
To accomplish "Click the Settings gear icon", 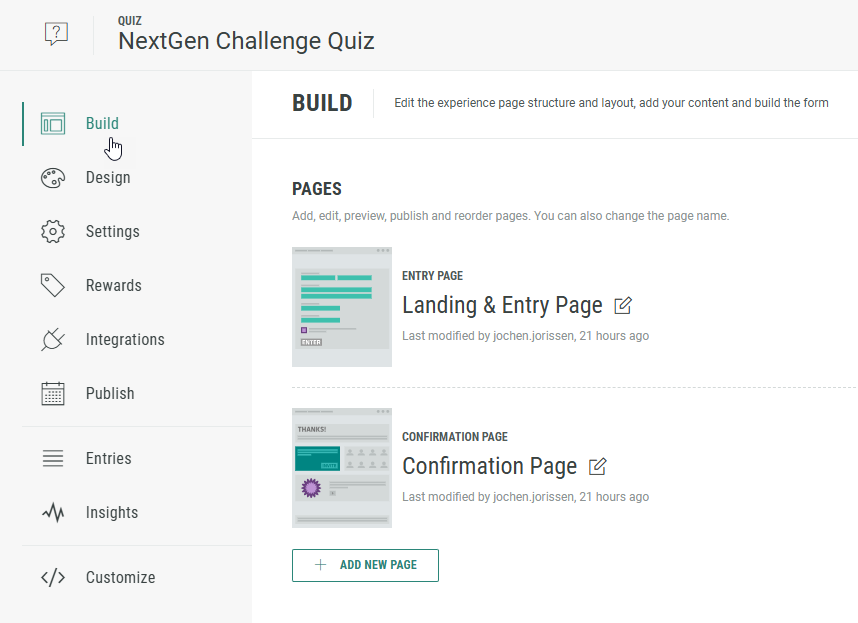I will click(53, 232).
